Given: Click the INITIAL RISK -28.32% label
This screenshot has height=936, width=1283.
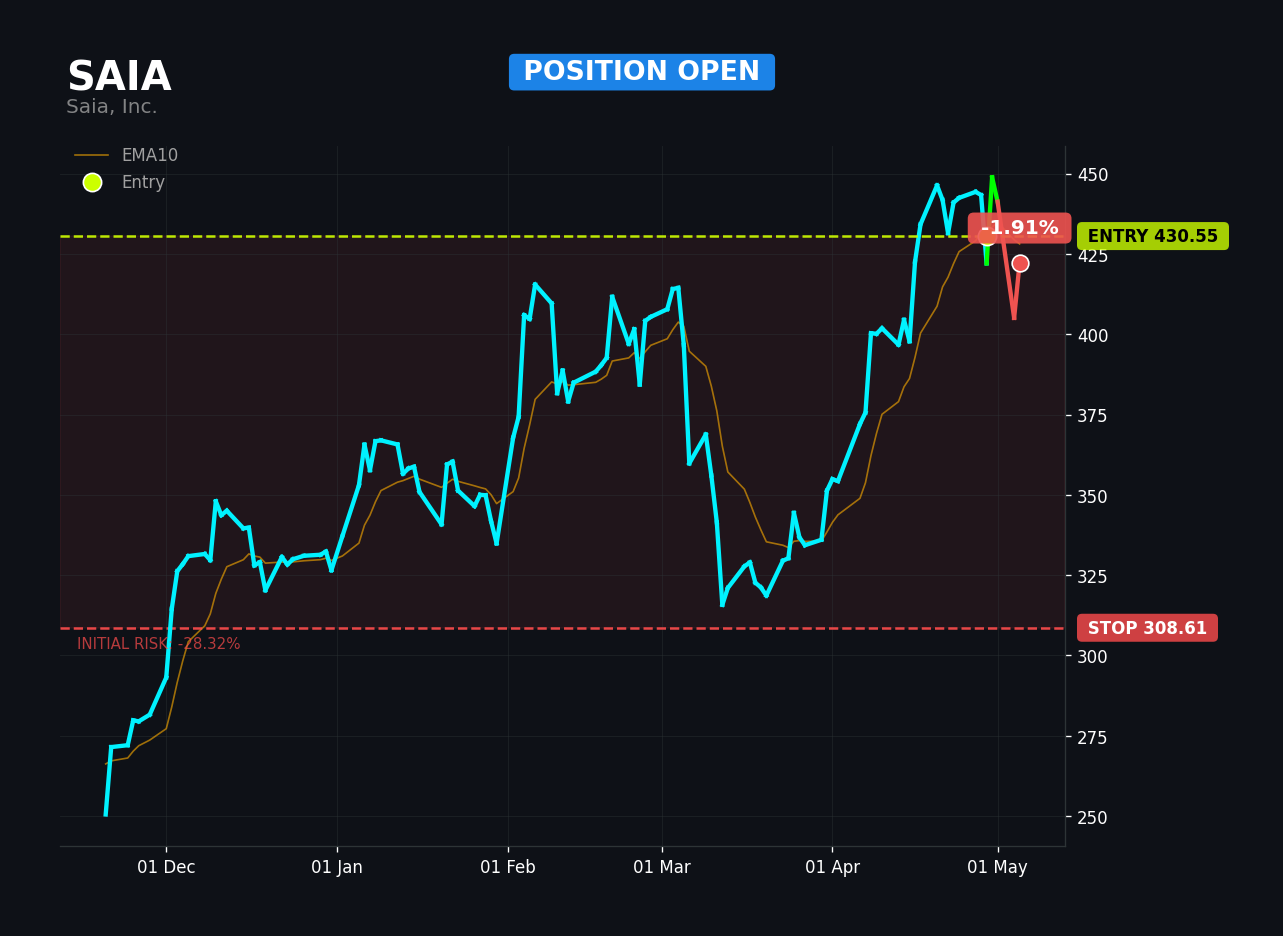Looking at the screenshot, I should [x=159, y=644].
